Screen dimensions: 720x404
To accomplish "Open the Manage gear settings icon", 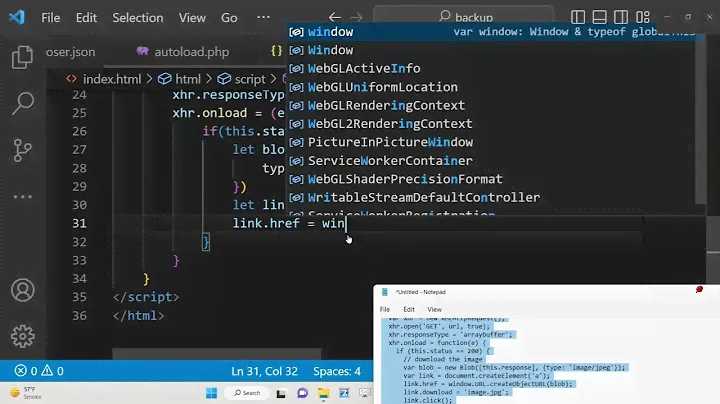I will (21, 336).
